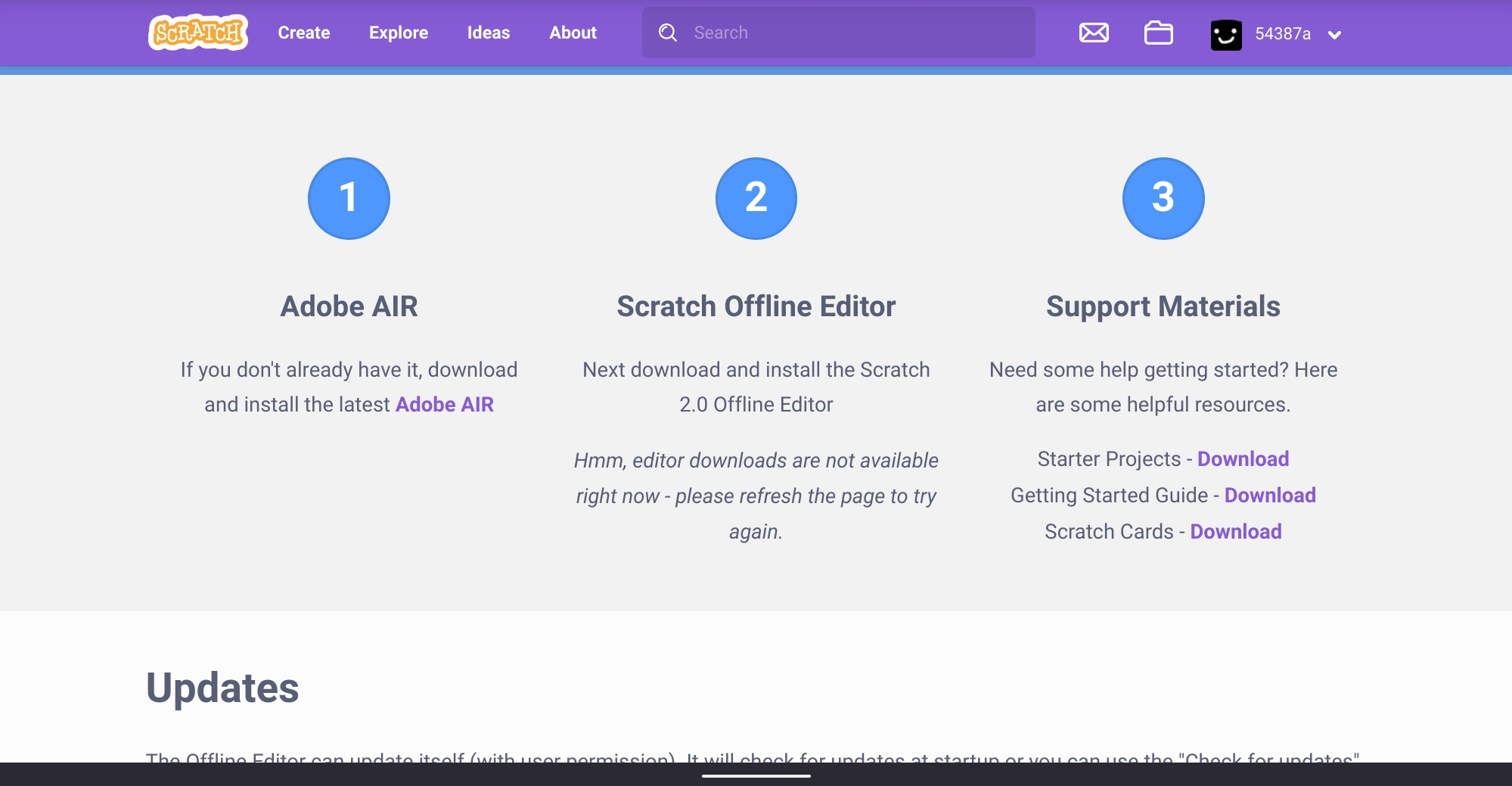
Task: Follow the Adobe AIR link
Action: [x=444, y=405]
